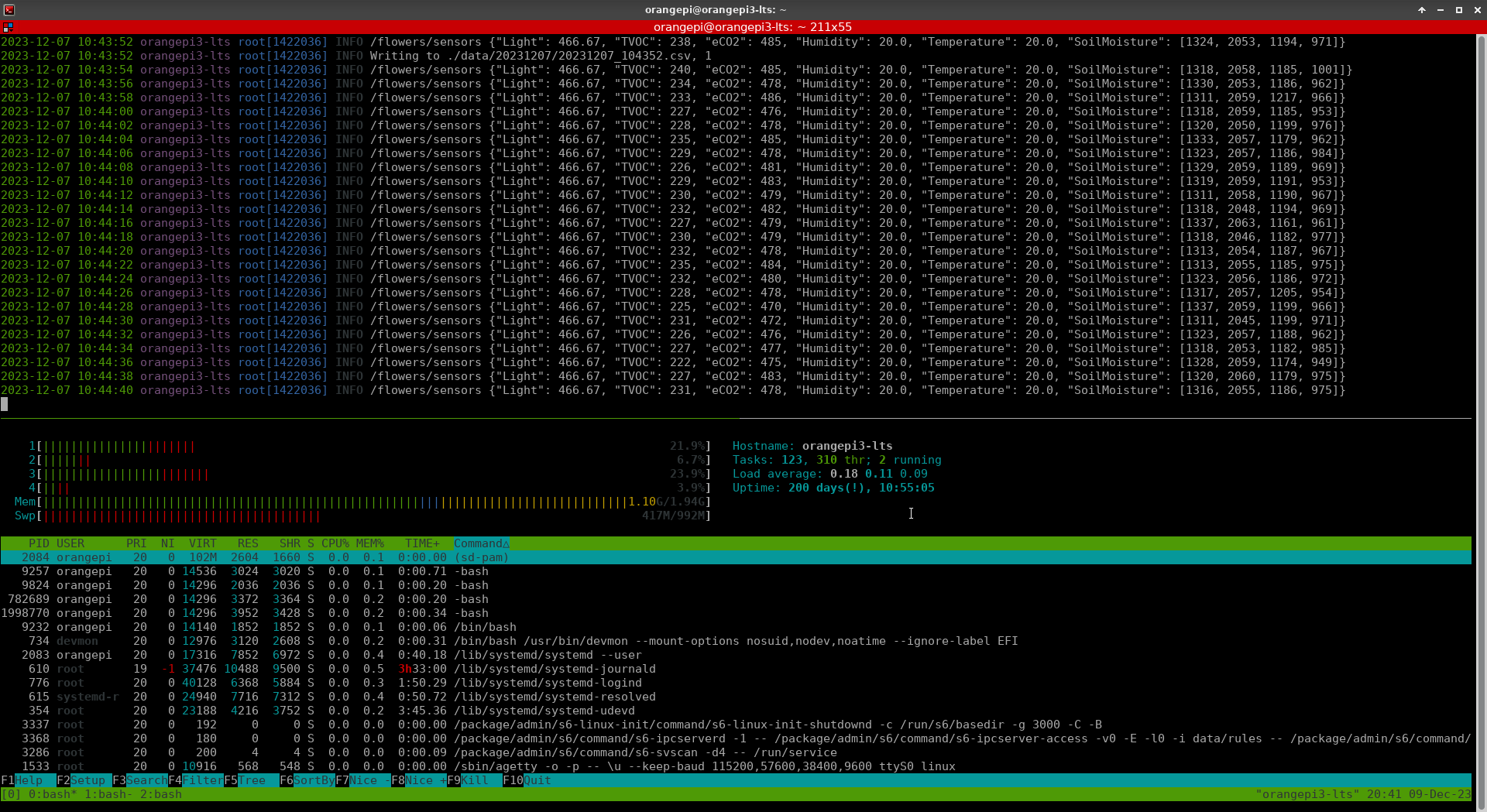The height and width of the screenshot is (812, 1487).
Task: Select the systemd-udevd process row
Action: [x=736, y=711]
